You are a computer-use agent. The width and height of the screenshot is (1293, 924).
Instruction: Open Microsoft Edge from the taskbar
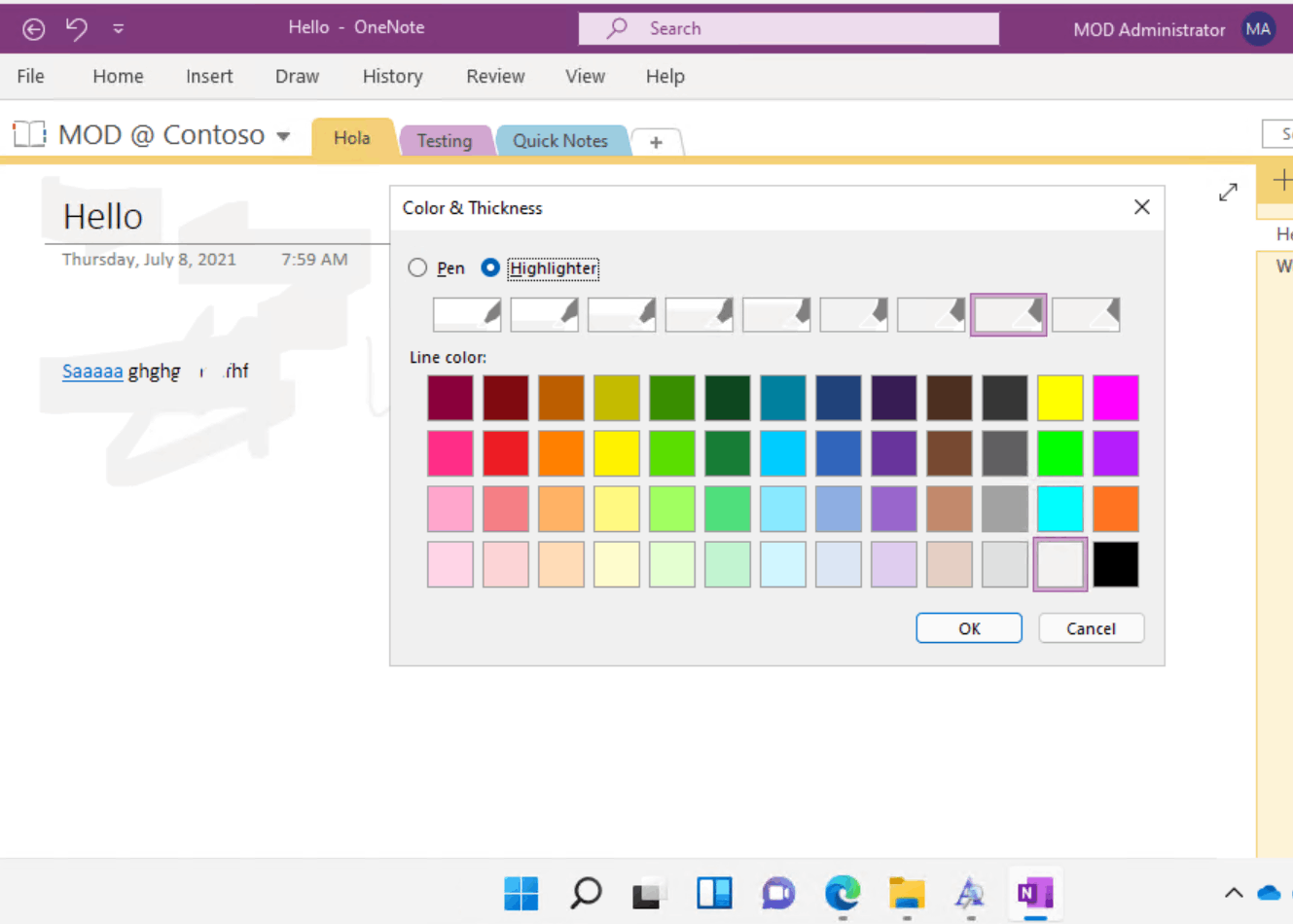(x=843, y=893)
